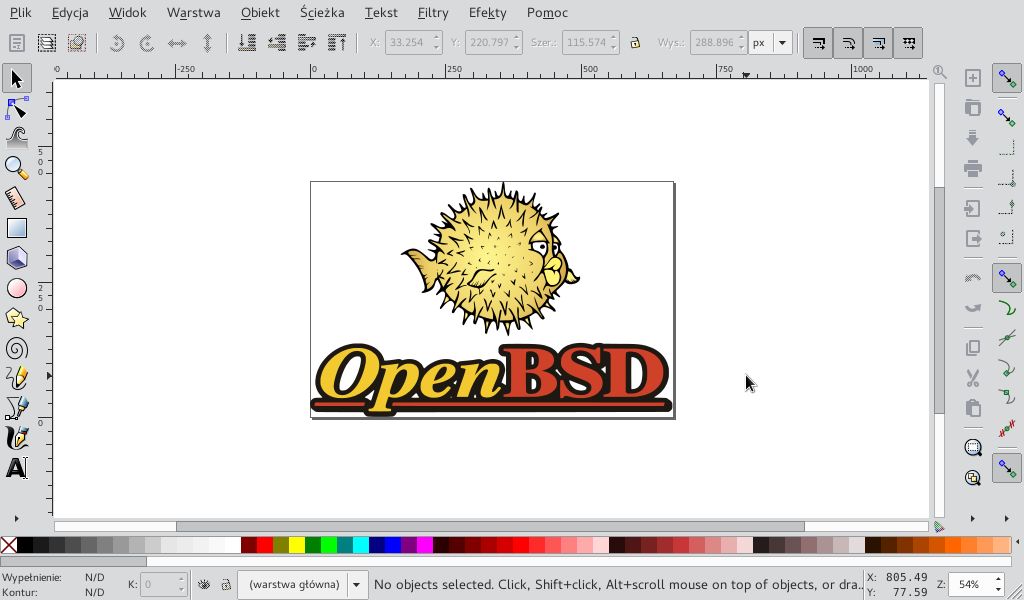Open the Plik menu
The width and height of the screenshot is (1024, 600).
coord(21,12)
